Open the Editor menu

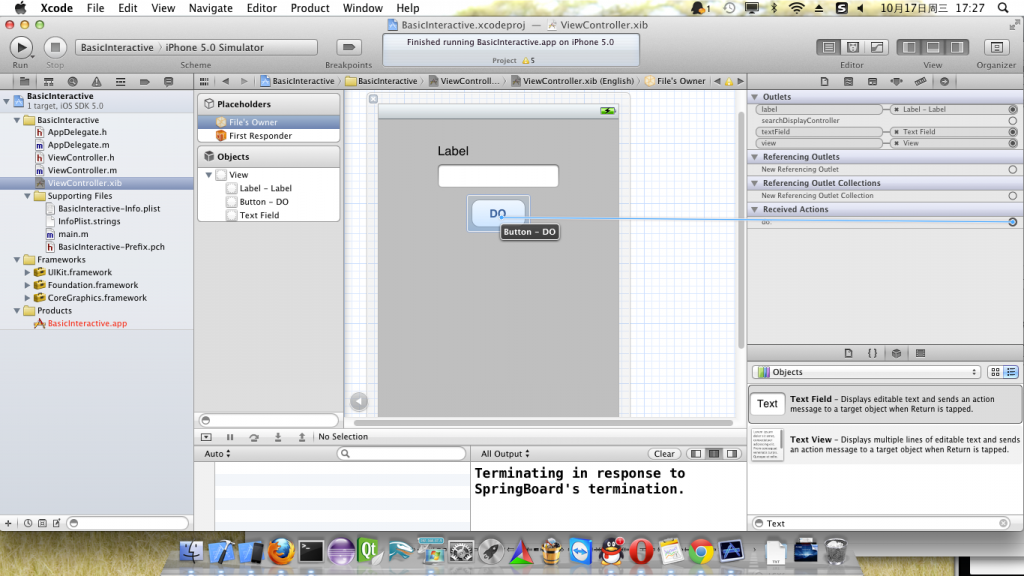click(261, 8)
